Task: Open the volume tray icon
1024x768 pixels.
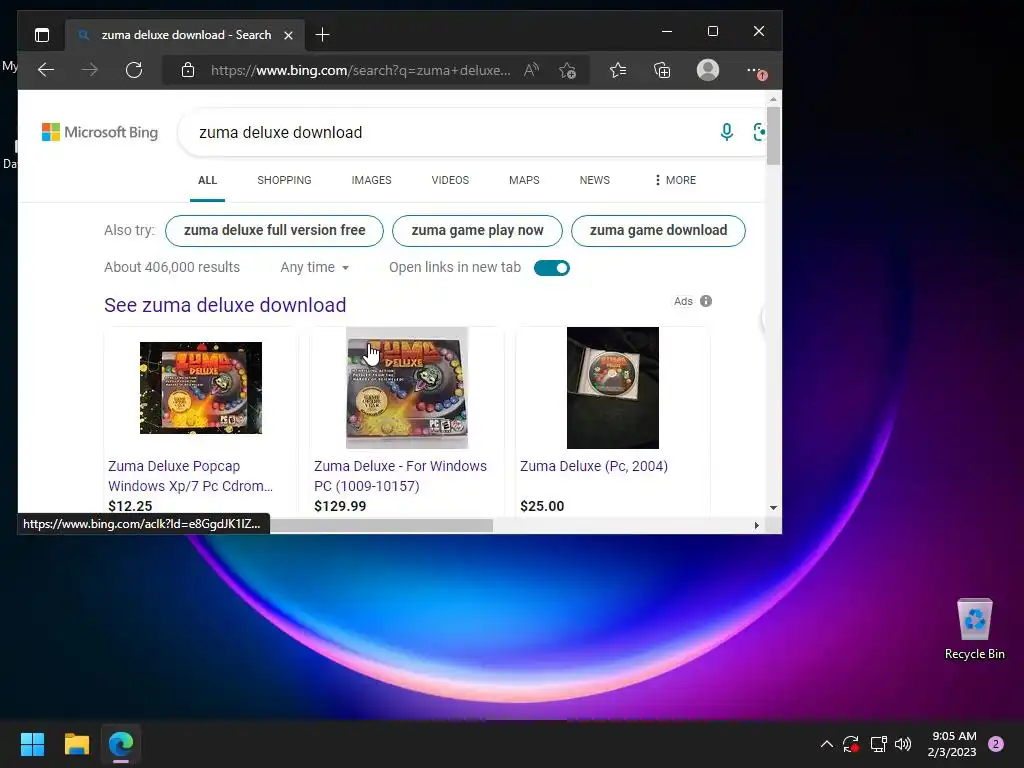Action: click(903, 744)
